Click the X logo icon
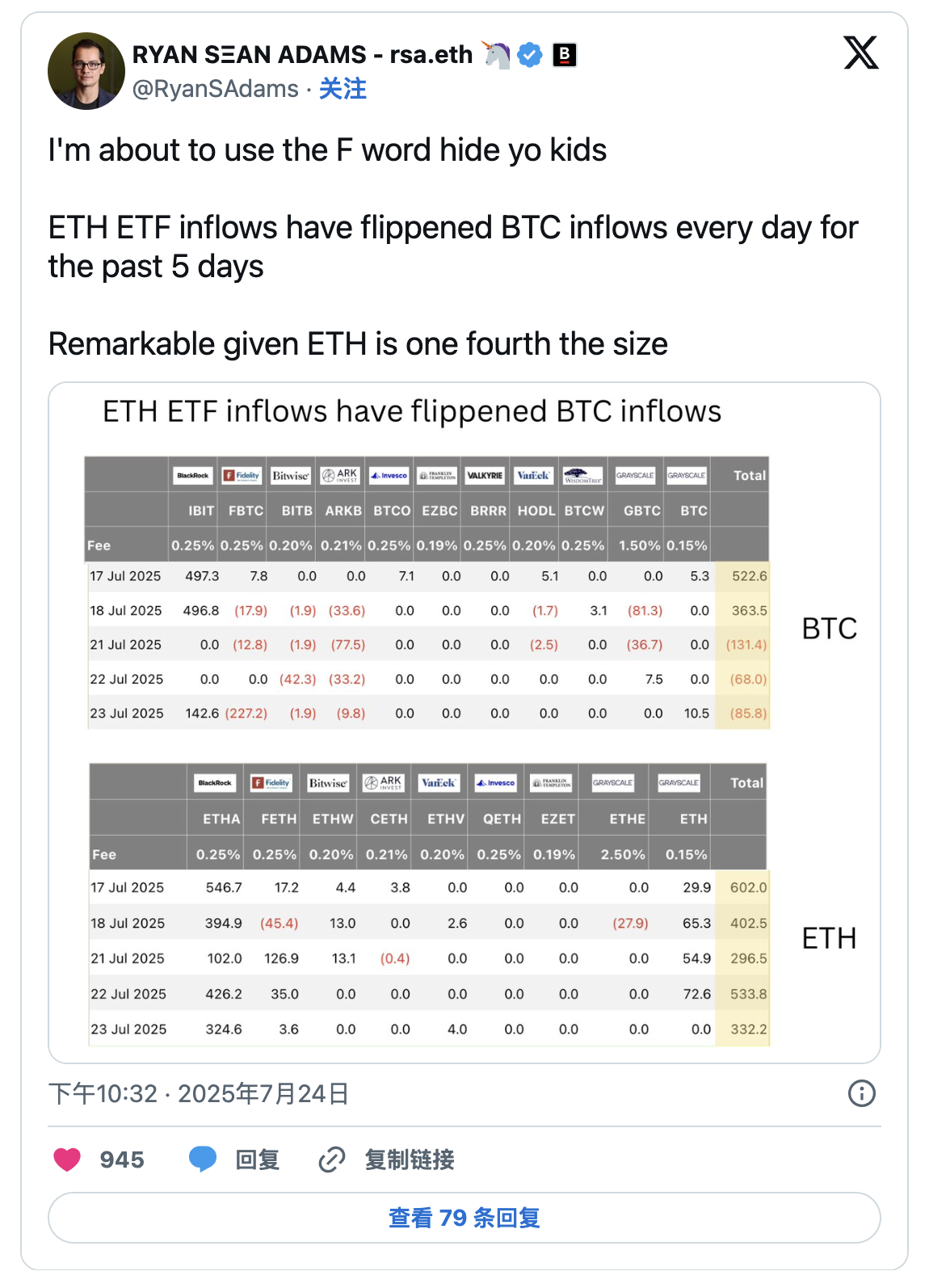The height and width of the screenshot is (1288, 929). (860, 53)
